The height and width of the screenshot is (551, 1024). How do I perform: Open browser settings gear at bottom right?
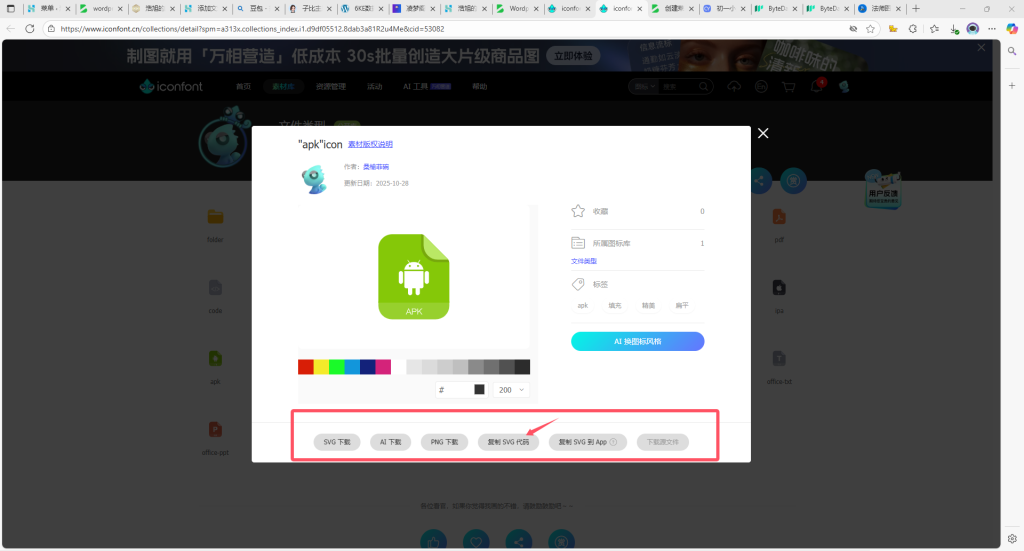pos(1012,538)
